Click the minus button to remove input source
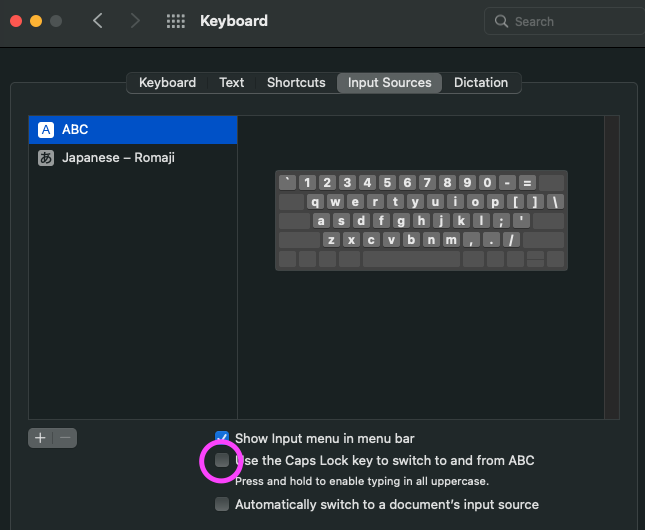The image size is (645, 530). 64,438
